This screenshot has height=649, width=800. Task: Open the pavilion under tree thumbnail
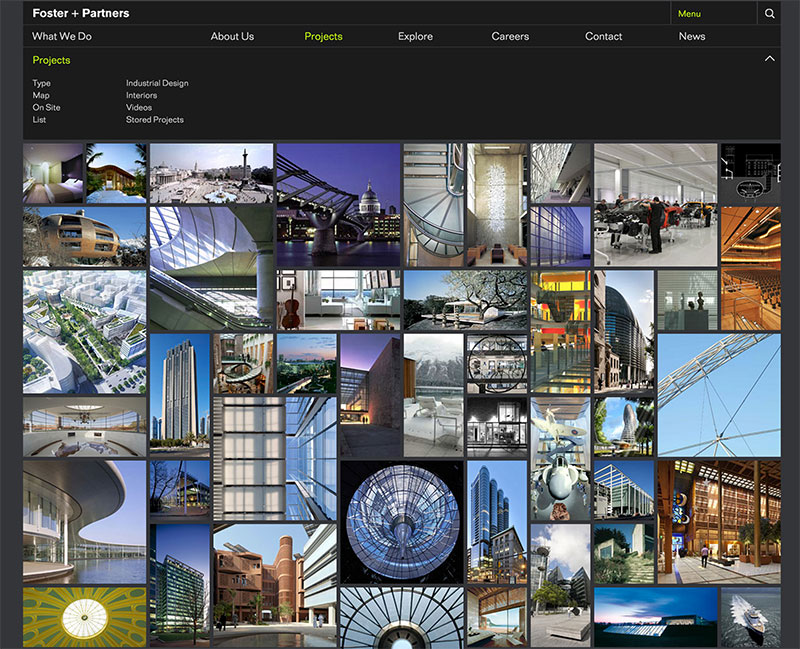(465, 300)
